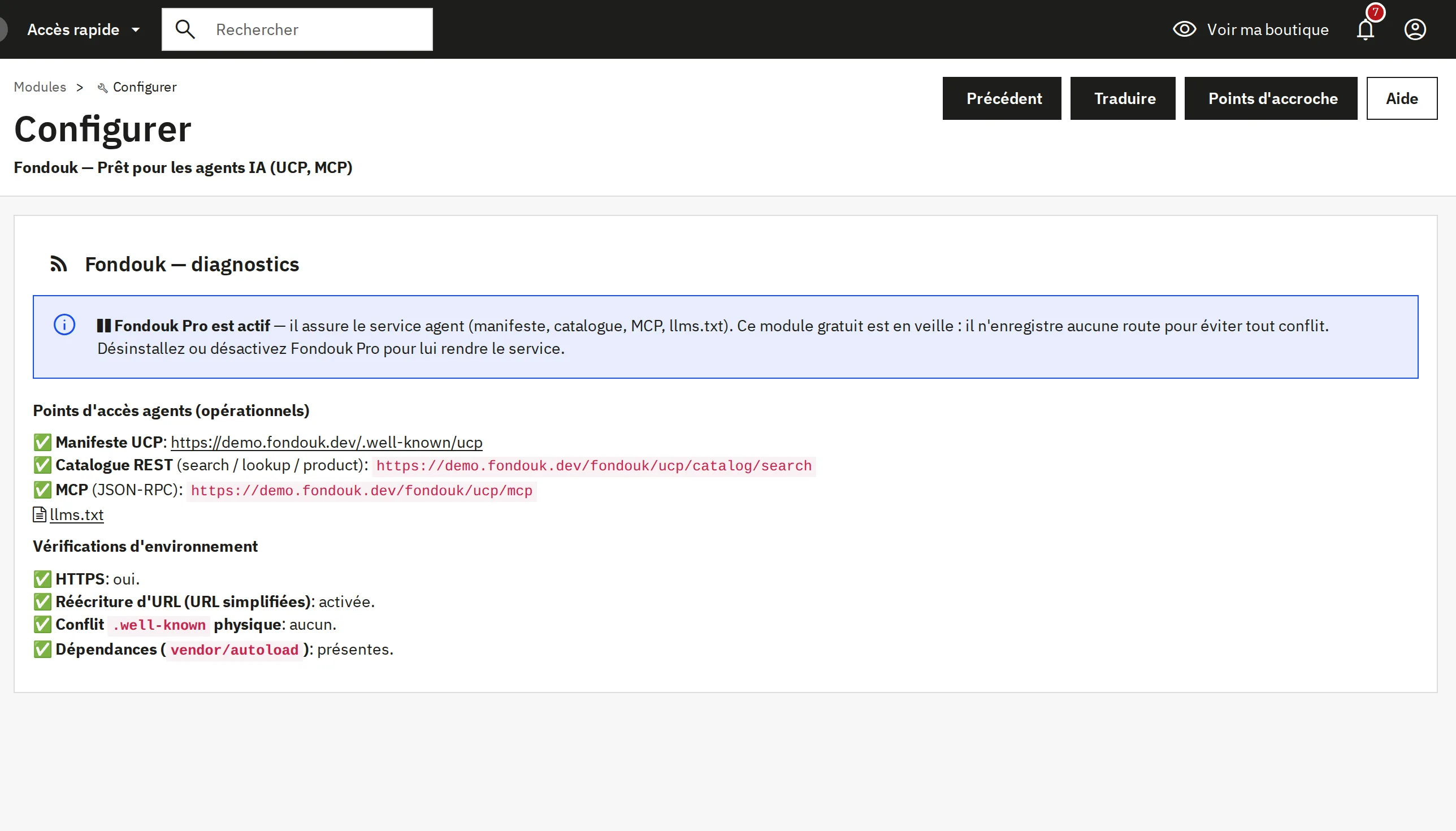The image size is (1456, 831).
Task: Click the magnifying glass search icon
Action: click(x=185, y=29)
